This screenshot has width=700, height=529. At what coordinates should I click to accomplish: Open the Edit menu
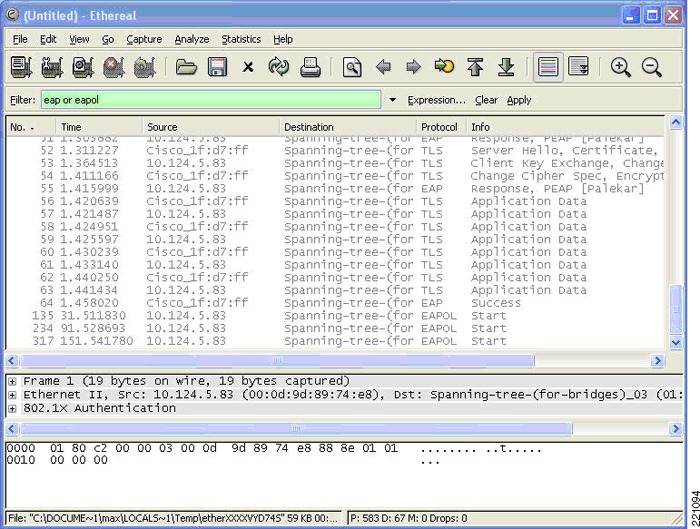coord(48,39)
